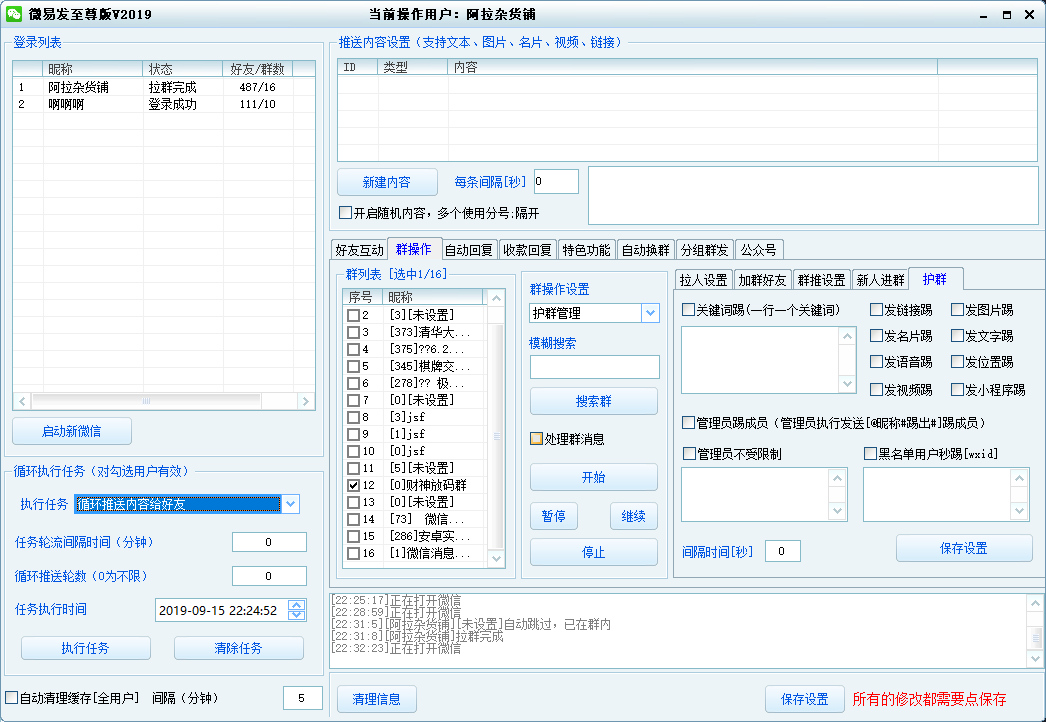This screenshot has height=722, width=1046.
Task: Click the 新建内容 button
Action: point(387,182)
